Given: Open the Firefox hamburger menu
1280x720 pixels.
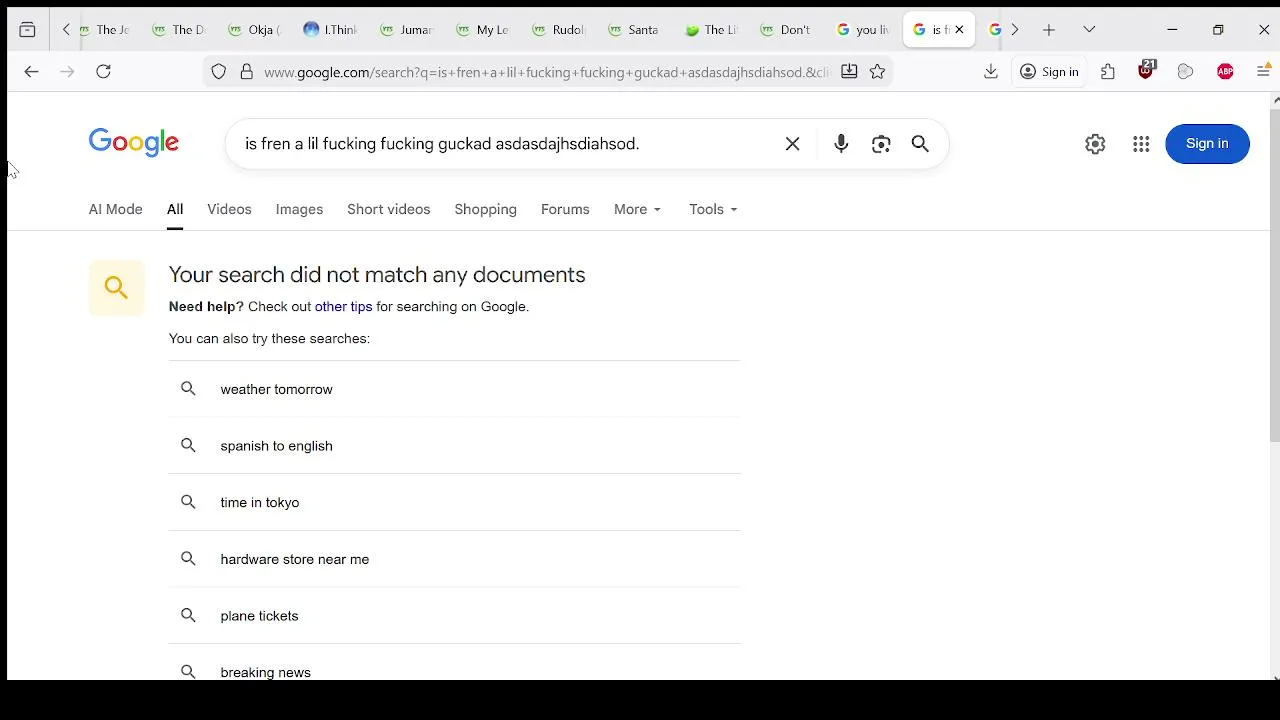Looking at the screenshot, I should pyautogui.click(x=1264, y=72).
